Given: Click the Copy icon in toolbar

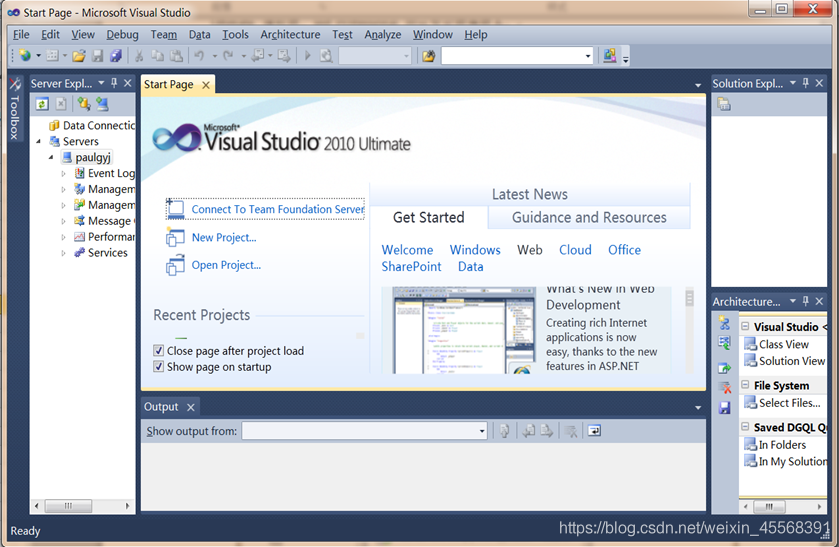Looking at the screenshot, I should [x=157, y=56].
